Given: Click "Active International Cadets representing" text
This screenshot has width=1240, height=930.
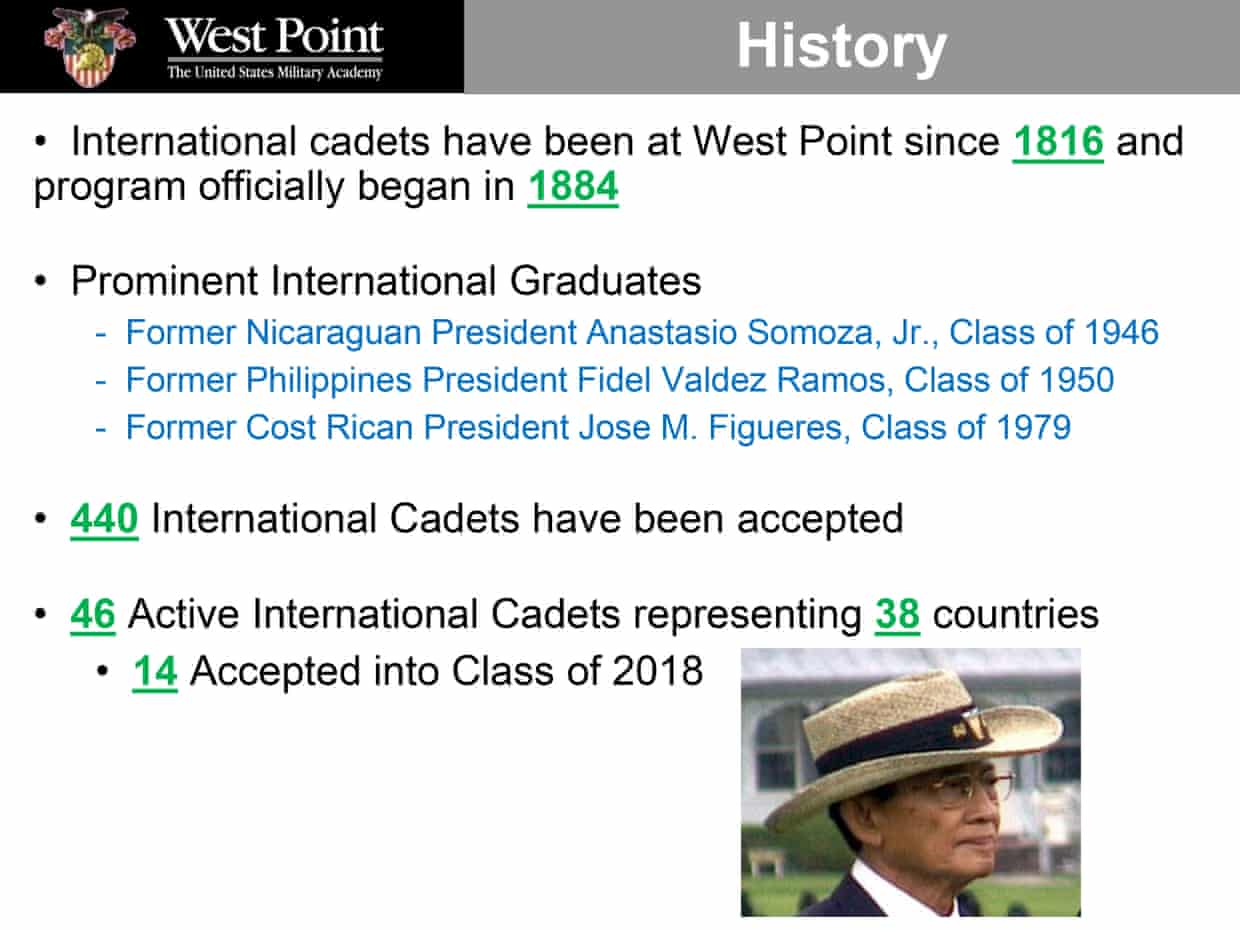Looking at the screenshot, I should 494,615.
